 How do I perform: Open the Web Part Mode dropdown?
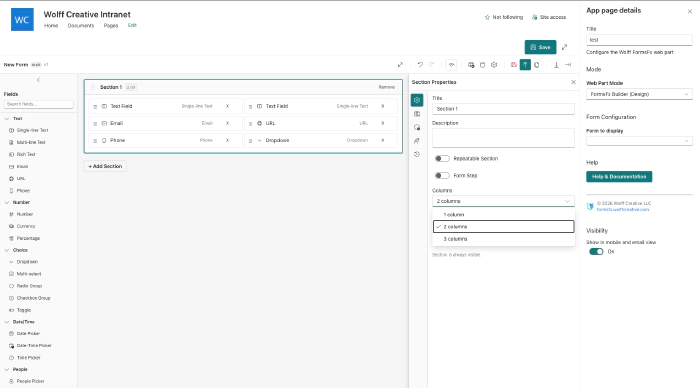(639, 94)
